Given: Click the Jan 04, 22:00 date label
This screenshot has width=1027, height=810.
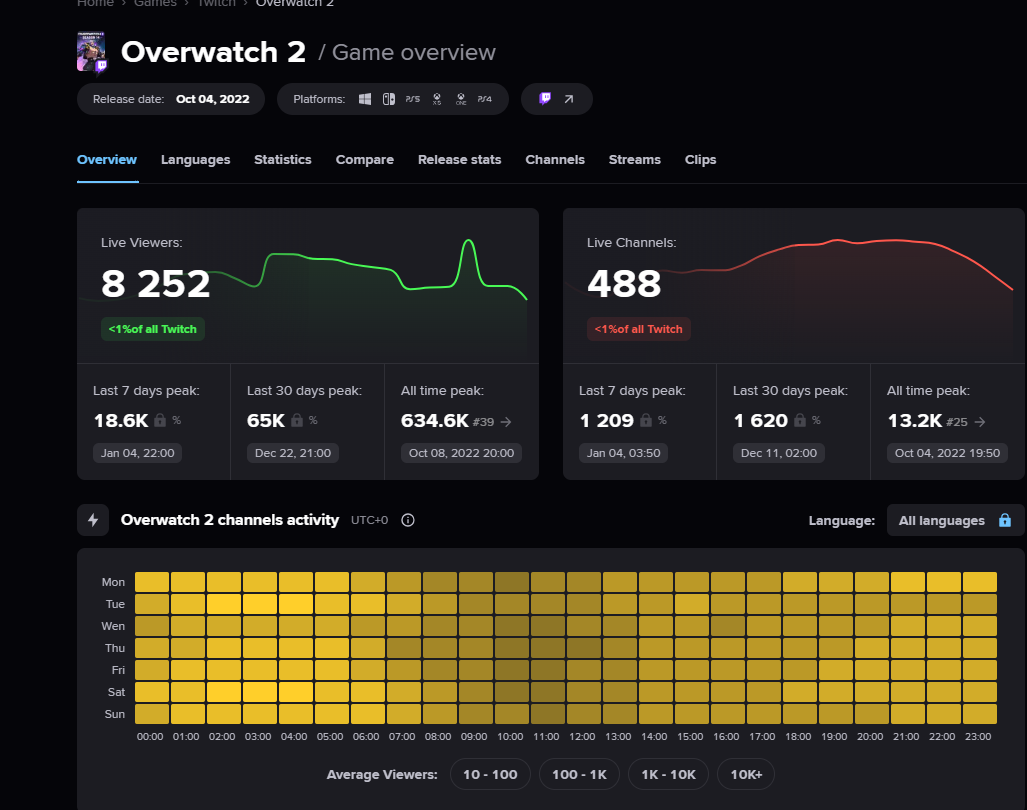Looking at the screenshot, I should coord(138,453).
